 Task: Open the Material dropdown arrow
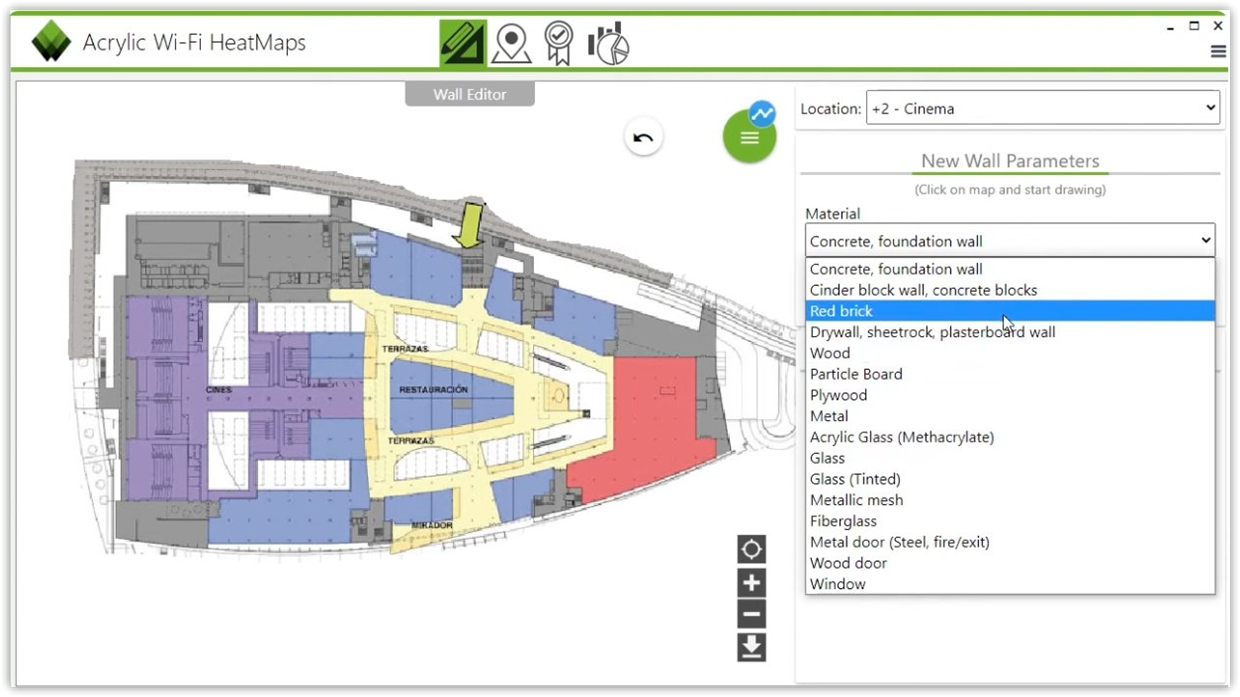(x=1205, y=240)
